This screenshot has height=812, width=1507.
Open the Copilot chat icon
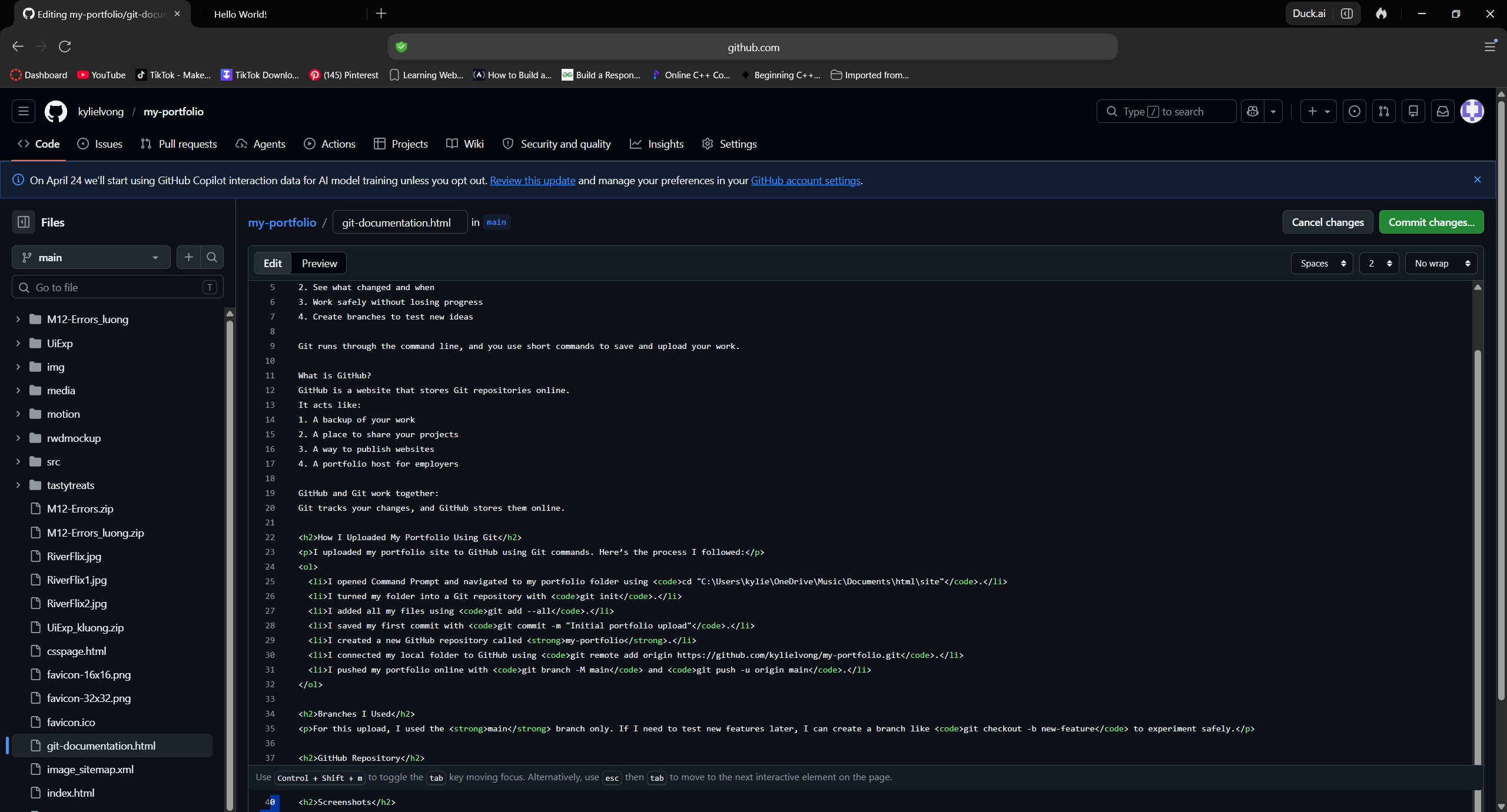coord(1253,111)
